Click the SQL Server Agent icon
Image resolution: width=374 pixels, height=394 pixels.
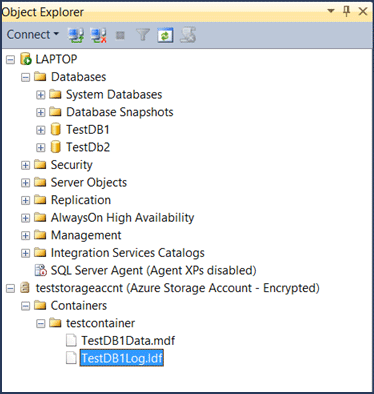[41, 270]
